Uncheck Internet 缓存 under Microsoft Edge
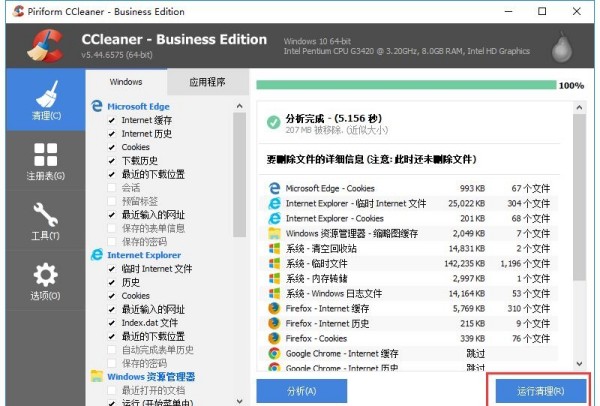This screenshot has height=406, width=600. [x=112, y=120]
